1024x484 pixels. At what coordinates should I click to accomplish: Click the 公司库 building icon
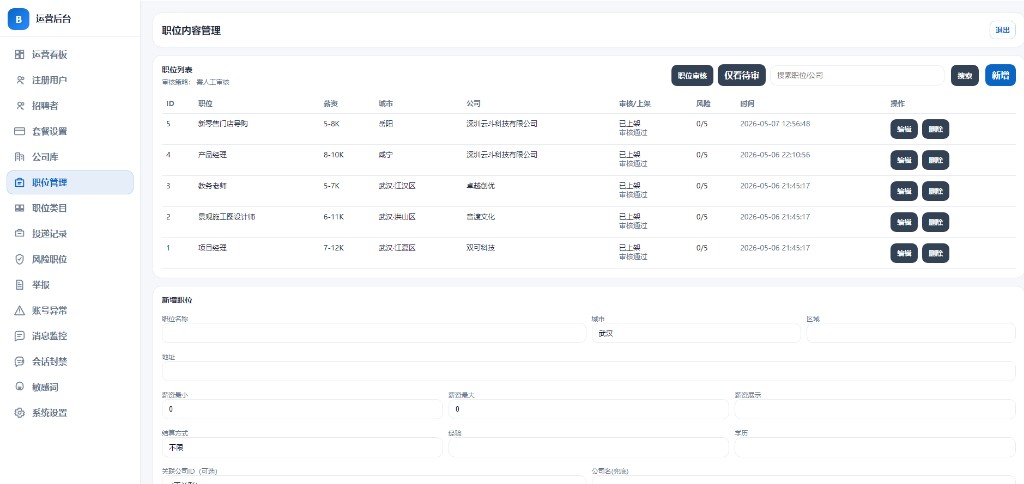20,157
